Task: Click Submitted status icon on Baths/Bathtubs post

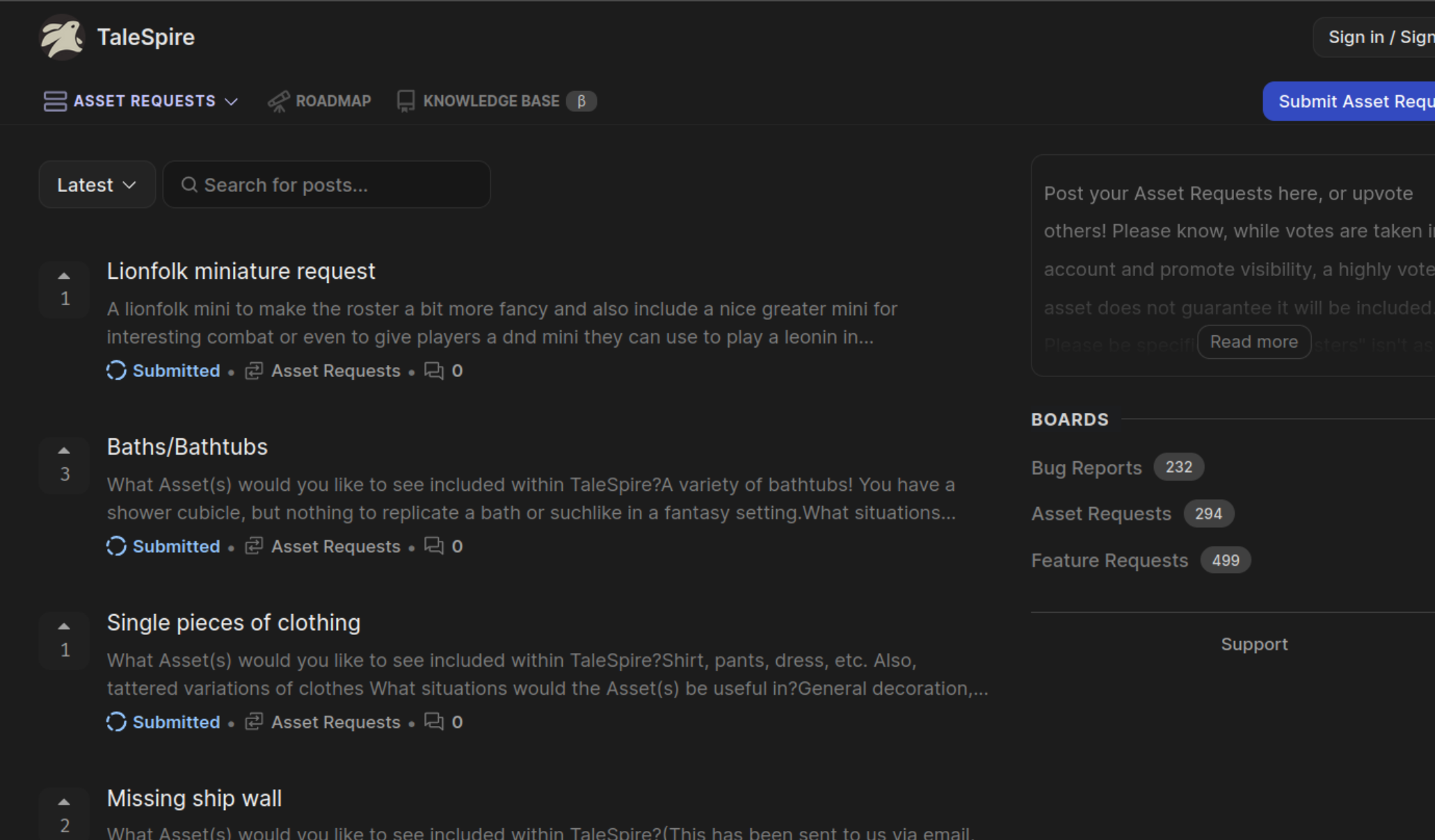Action: point(116,547)
